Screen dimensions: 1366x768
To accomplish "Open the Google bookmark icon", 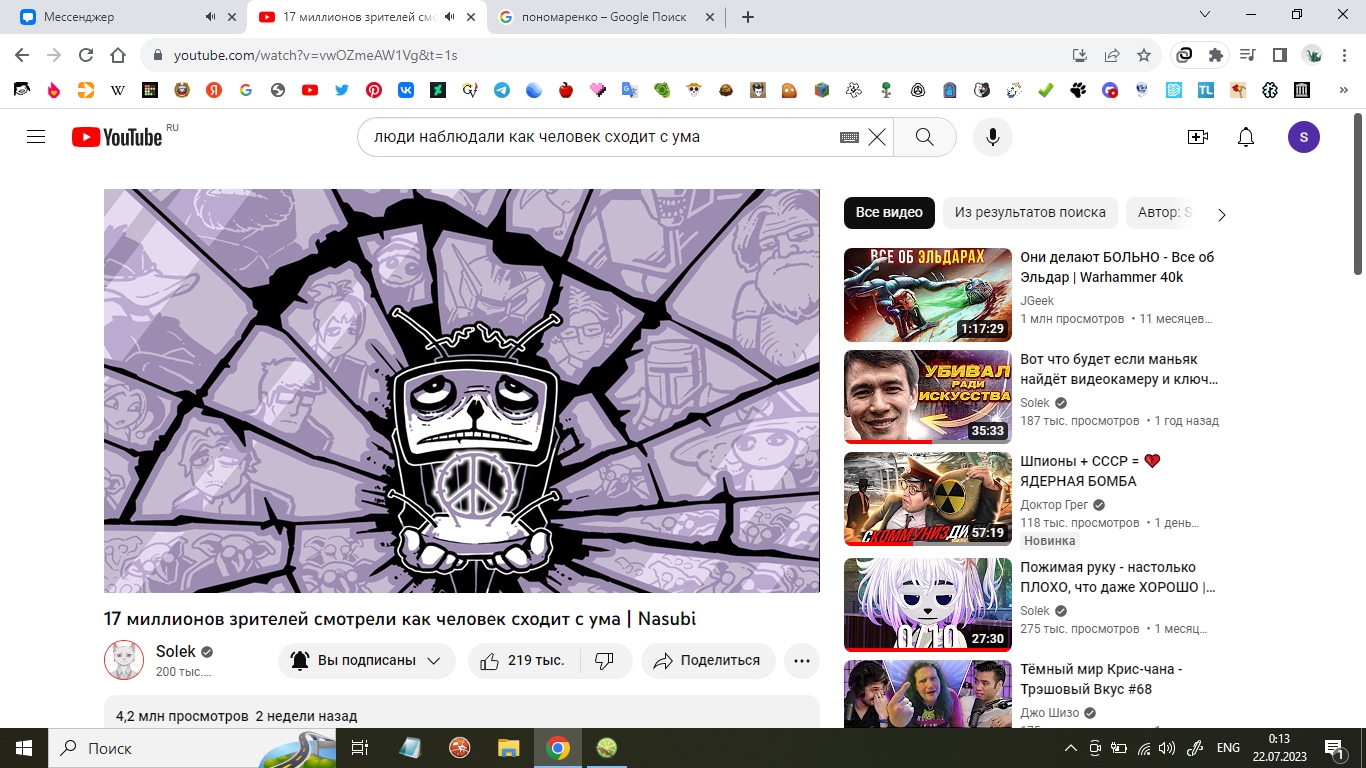I will [x=246, y=90].
